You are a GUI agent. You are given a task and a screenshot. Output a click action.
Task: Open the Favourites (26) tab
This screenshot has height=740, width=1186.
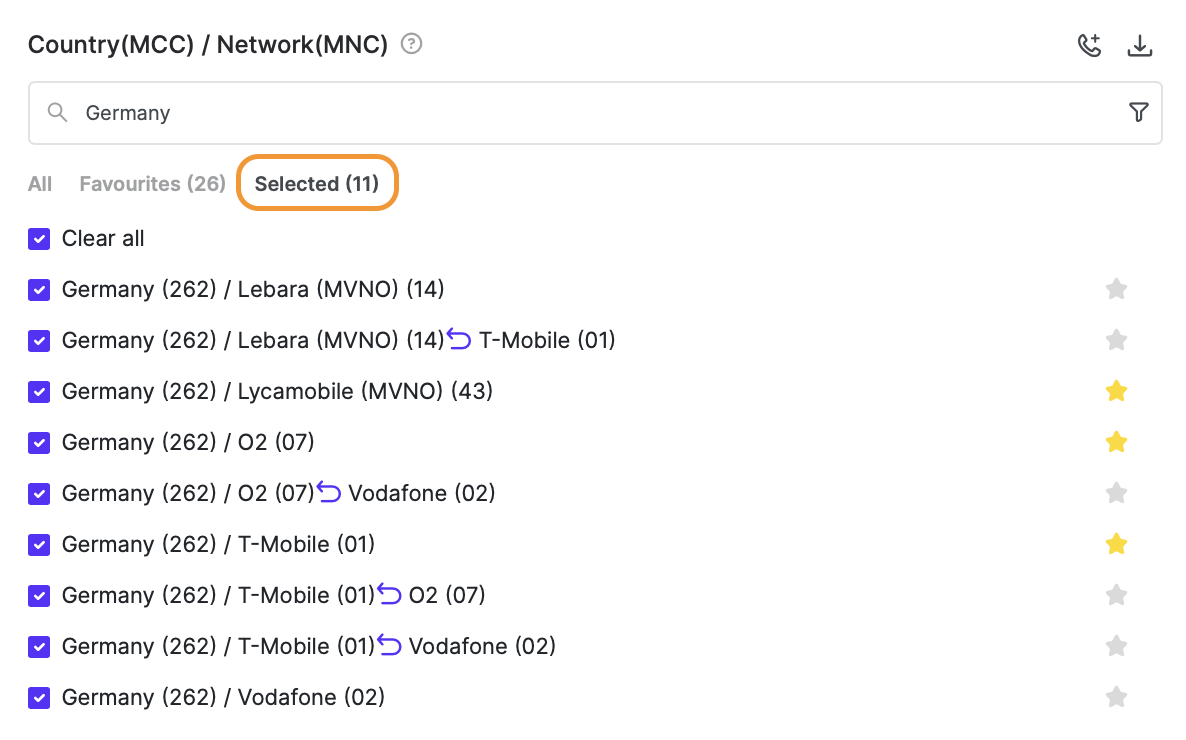[x=152, y=184]
